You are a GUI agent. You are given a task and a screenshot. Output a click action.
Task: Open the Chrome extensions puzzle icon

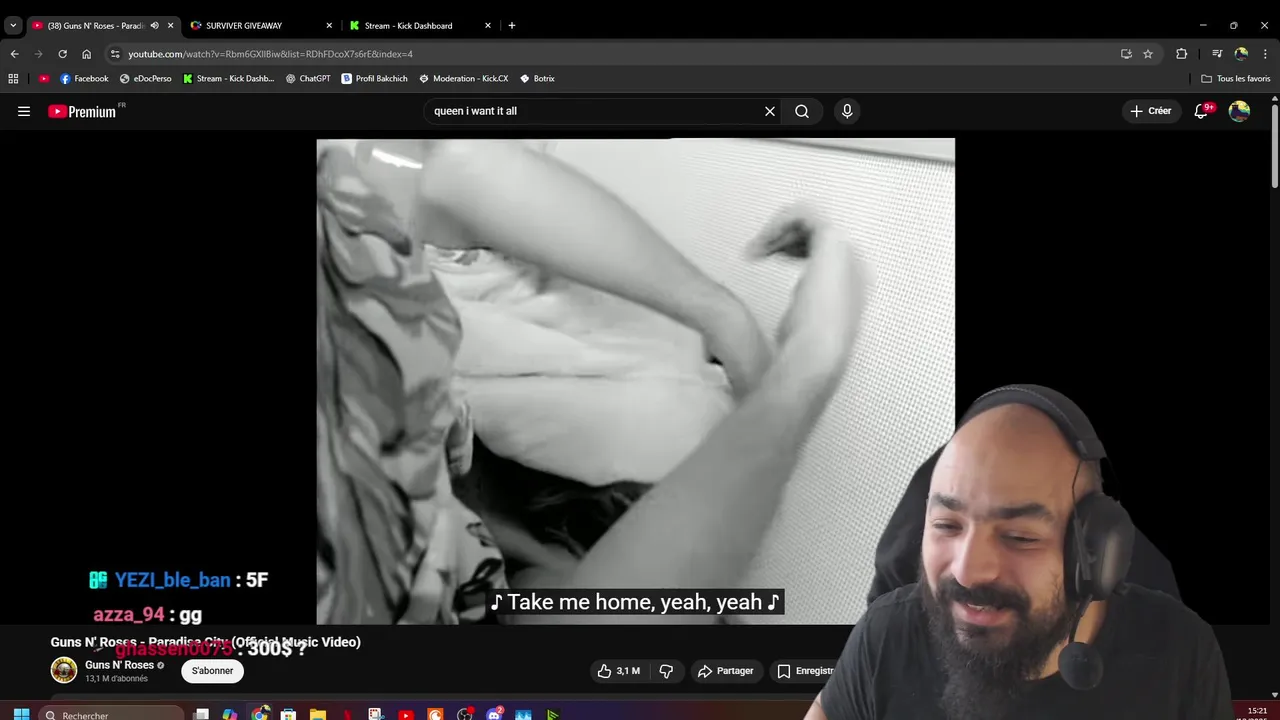click(1182, 54)
